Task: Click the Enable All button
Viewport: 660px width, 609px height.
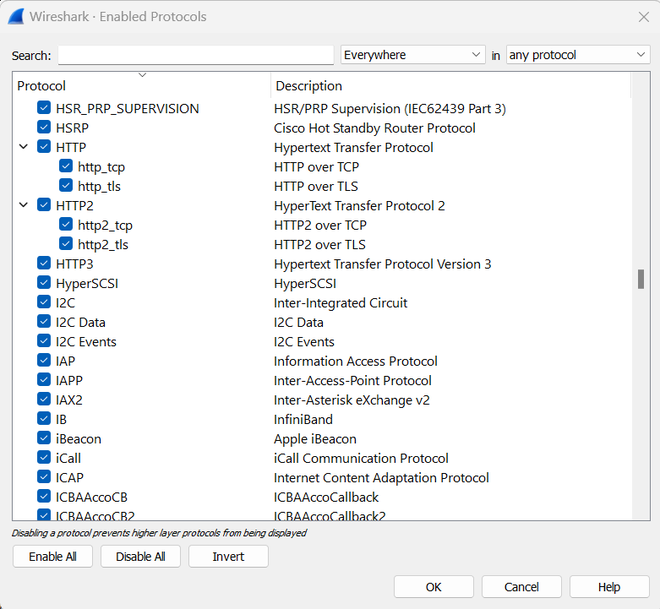Action: (53, 556)
